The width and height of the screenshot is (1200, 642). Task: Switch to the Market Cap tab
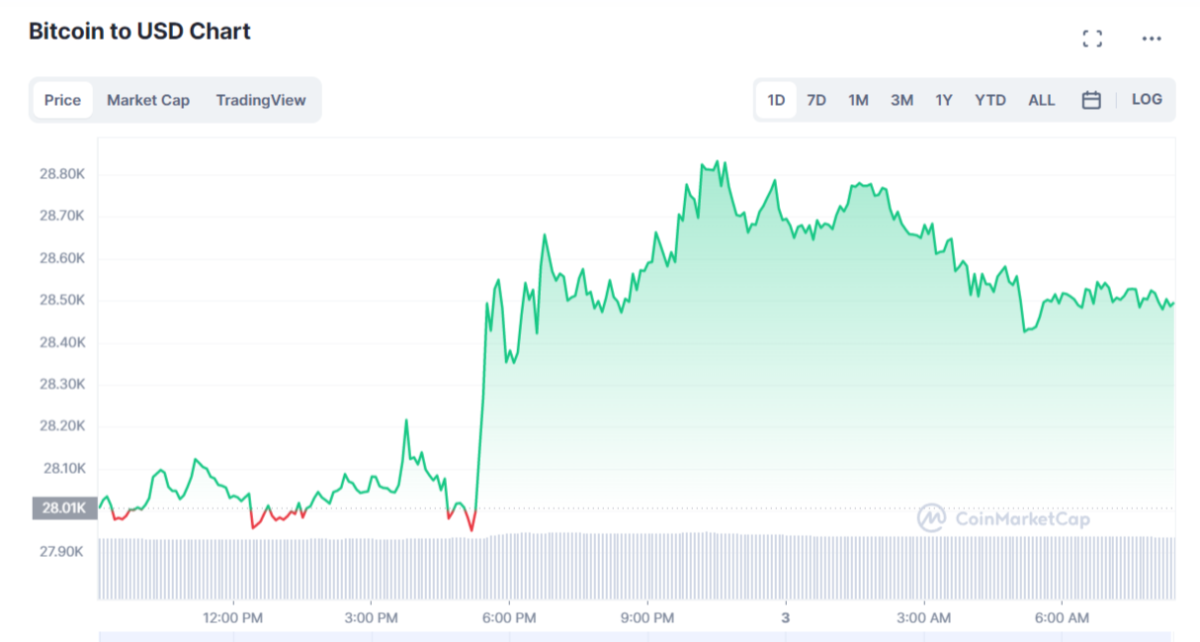pyautogui.click(x=148, y=100)
